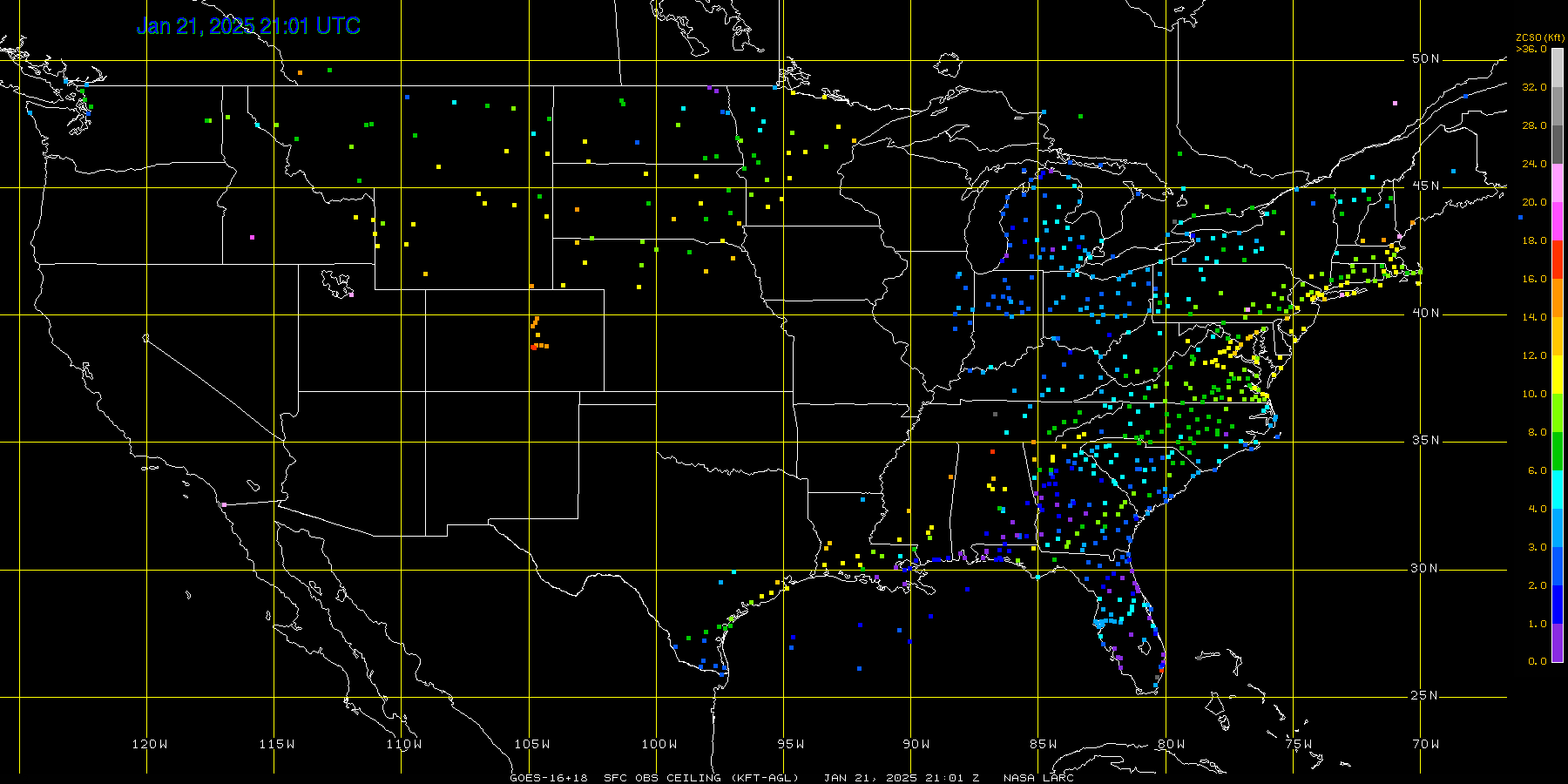Click the '2.0' legend label
The image size is (1568, 784).
(1538, 585)
